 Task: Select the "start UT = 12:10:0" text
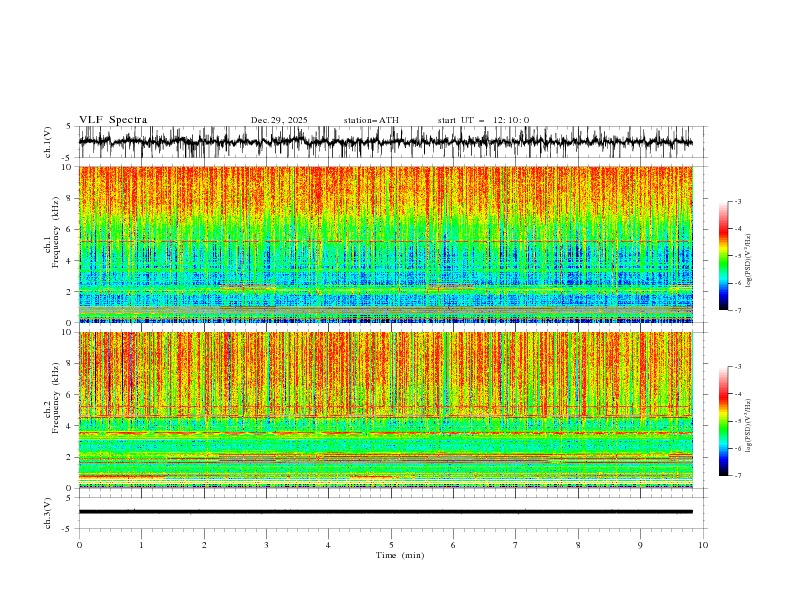[x=483, y=120]
